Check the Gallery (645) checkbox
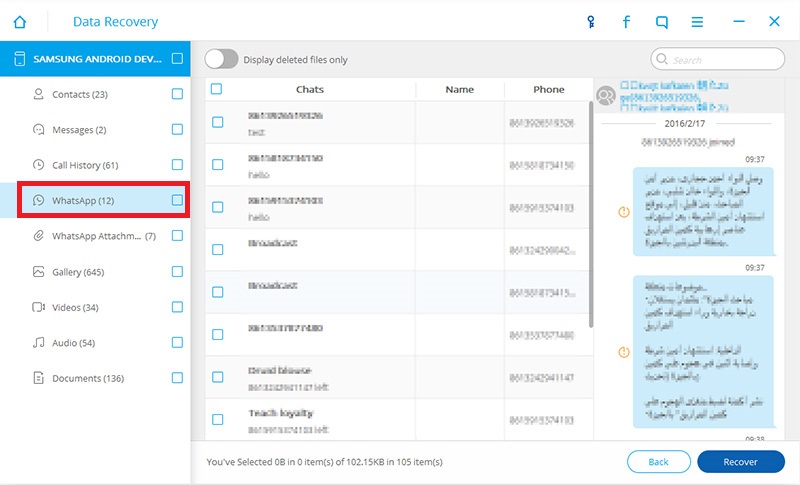The image size is (800, 485). 177,271
